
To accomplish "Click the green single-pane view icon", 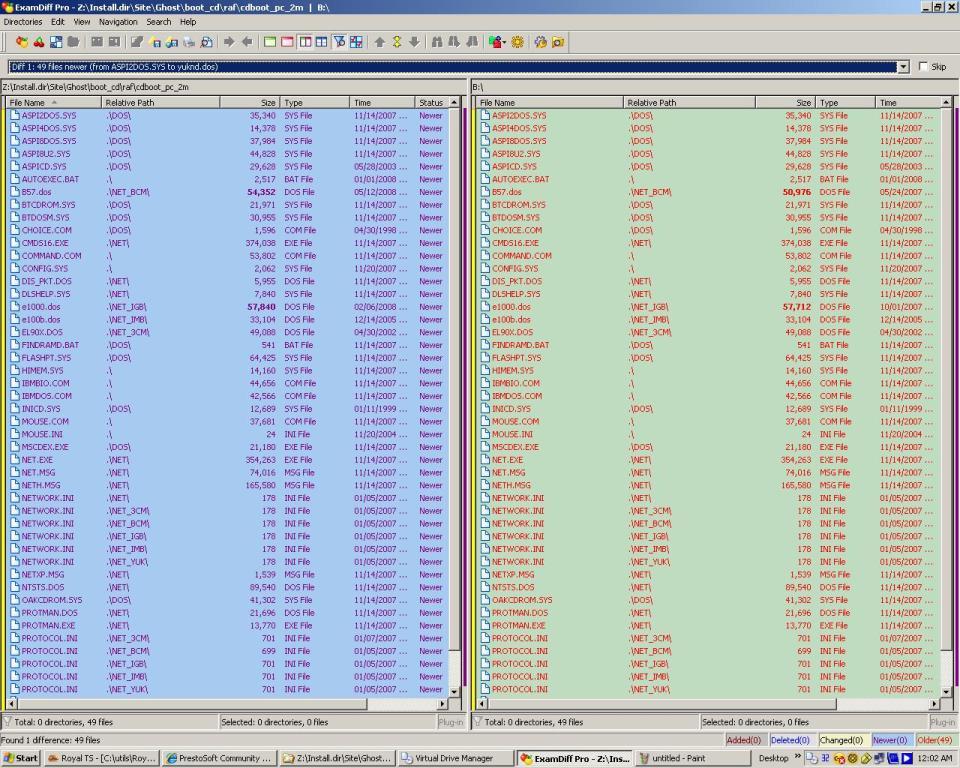I will [269, 42].
